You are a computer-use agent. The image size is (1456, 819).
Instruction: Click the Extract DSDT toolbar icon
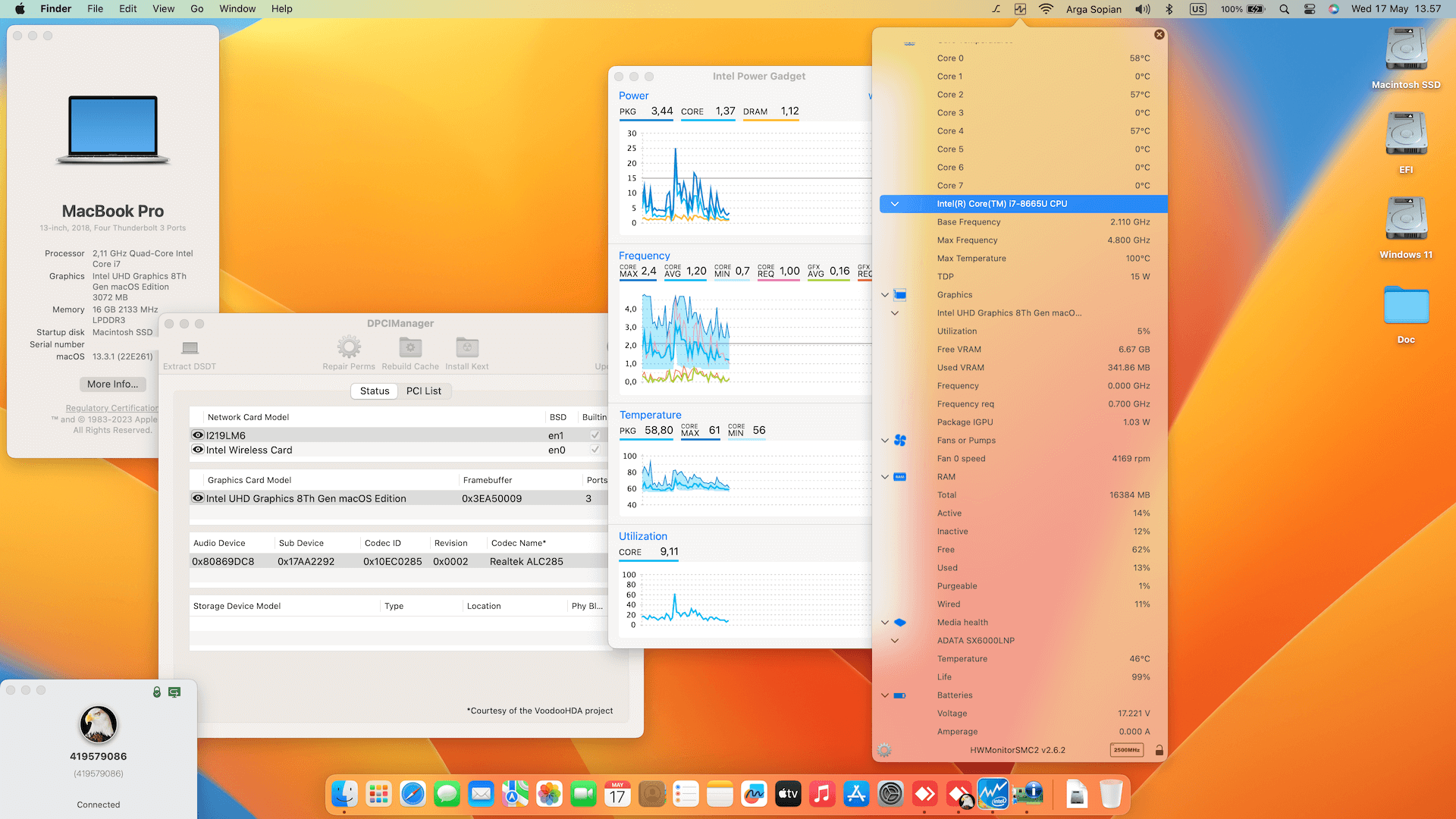(190, 348)
